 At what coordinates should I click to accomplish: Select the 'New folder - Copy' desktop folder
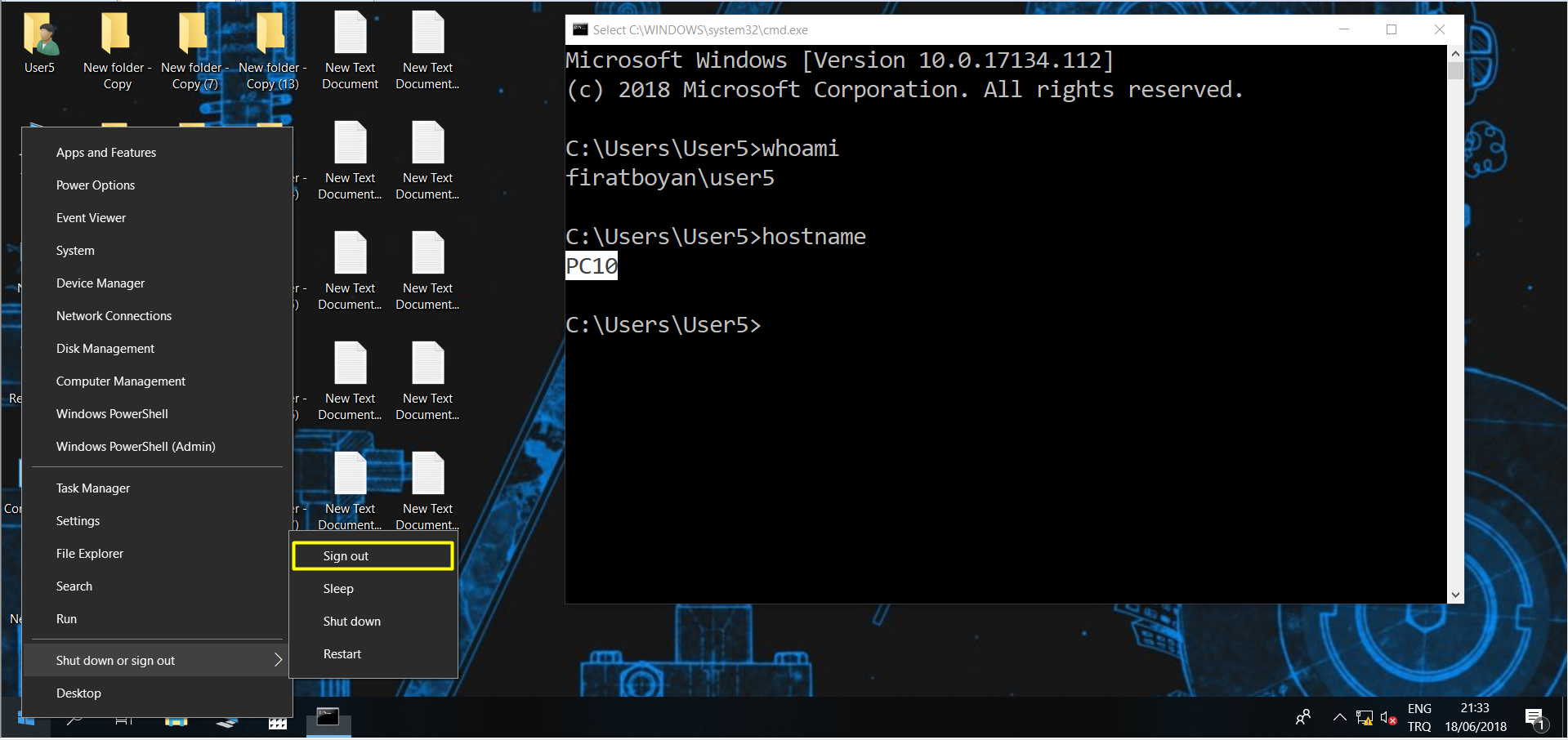(117, 51)
